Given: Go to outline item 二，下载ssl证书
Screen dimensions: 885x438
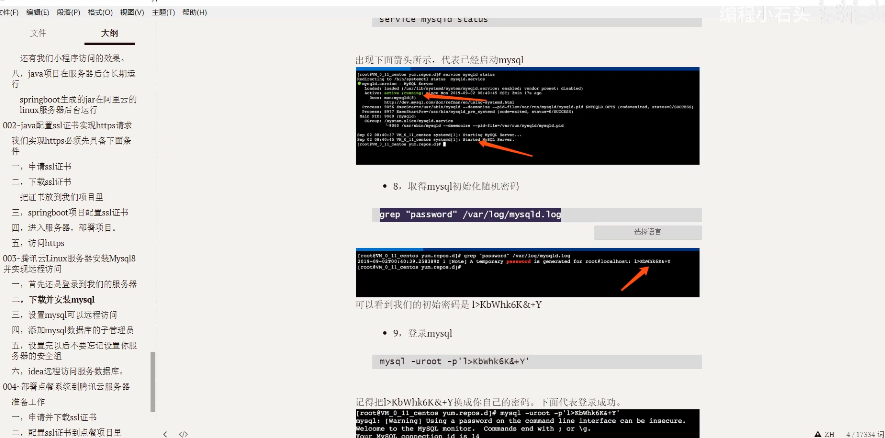Looking at the screenshot, I should tap(41, 182).
